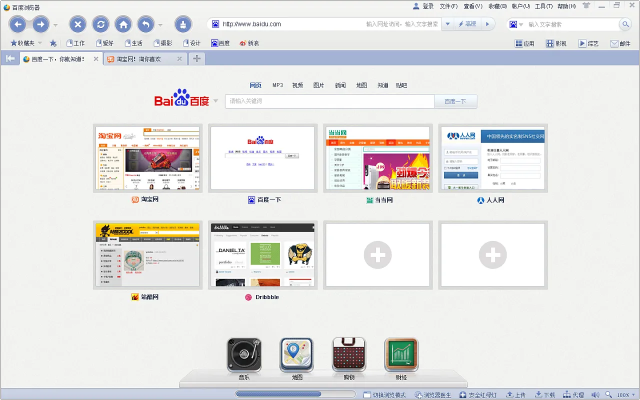Open a new tab with plus button

click(x=196, y=60)
